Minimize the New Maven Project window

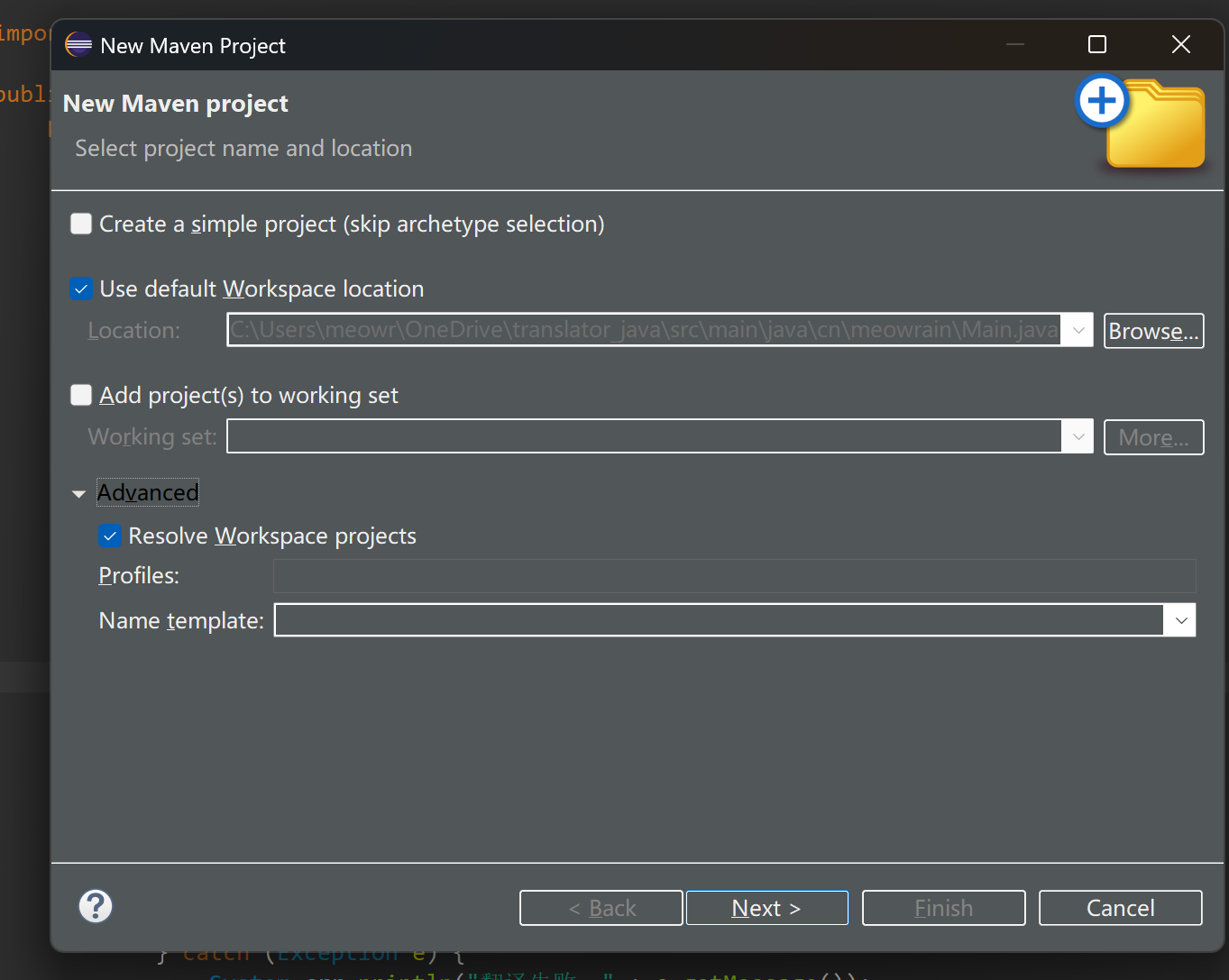[x=1015, y=45]
